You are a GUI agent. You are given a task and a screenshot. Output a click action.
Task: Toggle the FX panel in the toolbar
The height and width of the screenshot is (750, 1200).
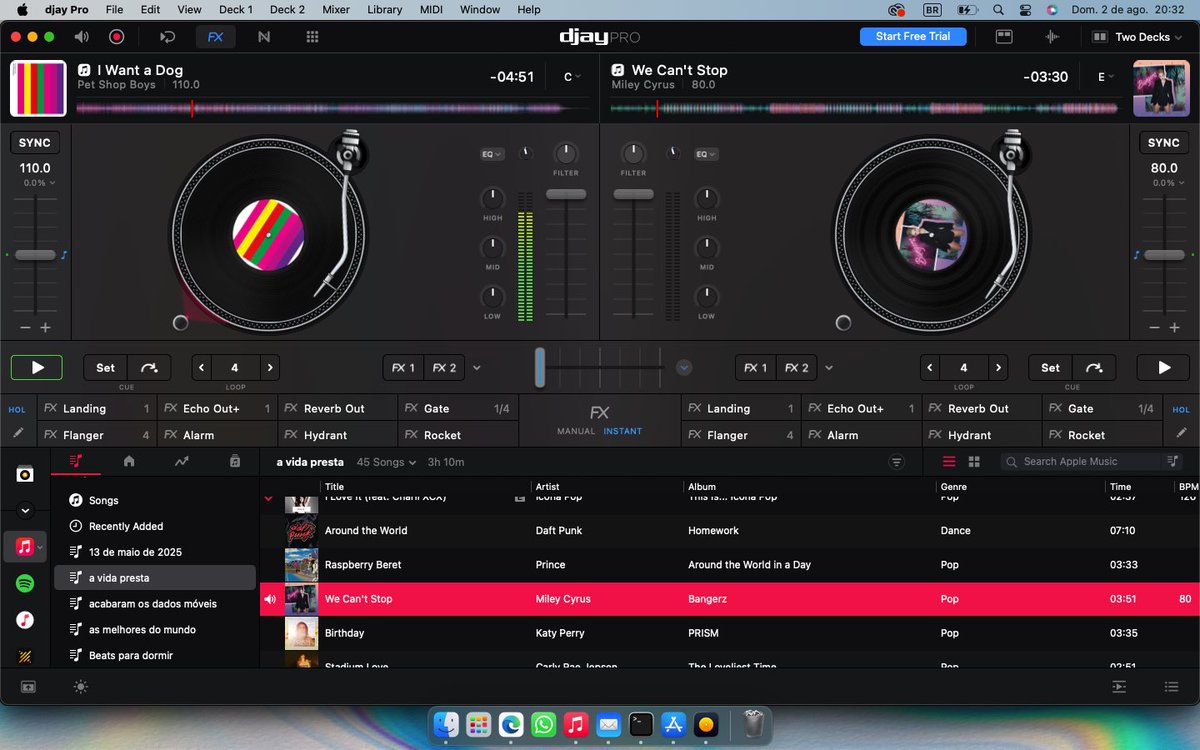[x=215, y=37]
